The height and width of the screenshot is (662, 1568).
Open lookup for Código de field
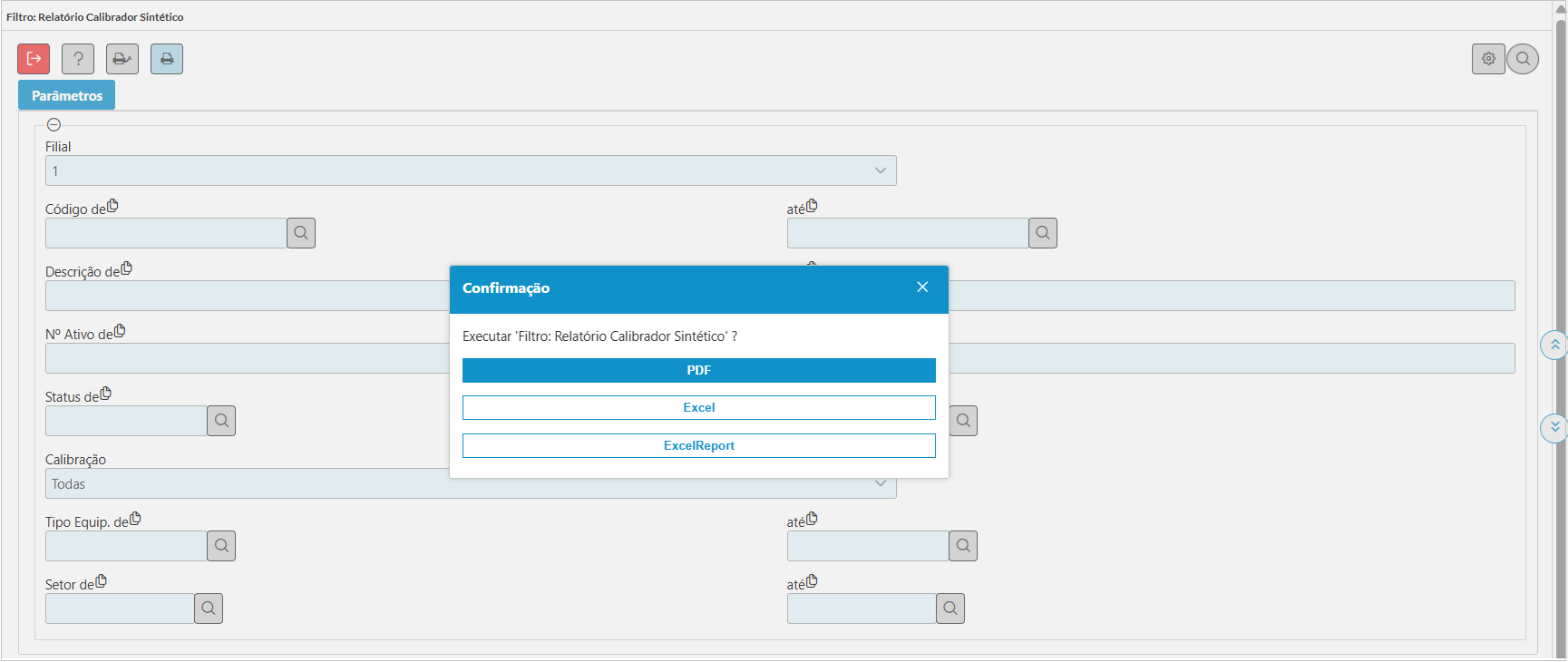[x=301, y=233]
